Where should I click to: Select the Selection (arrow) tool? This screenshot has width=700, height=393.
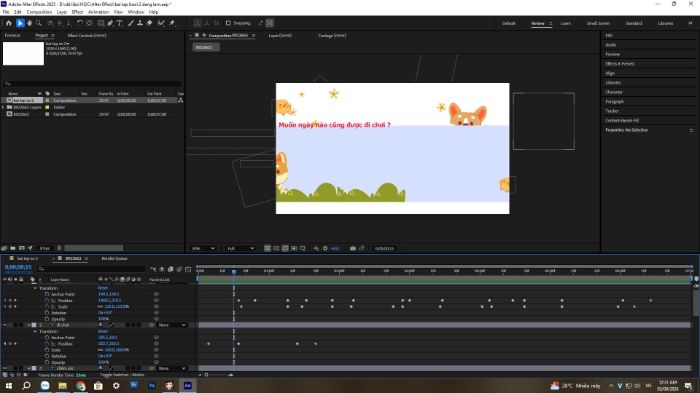click(20, 23)
